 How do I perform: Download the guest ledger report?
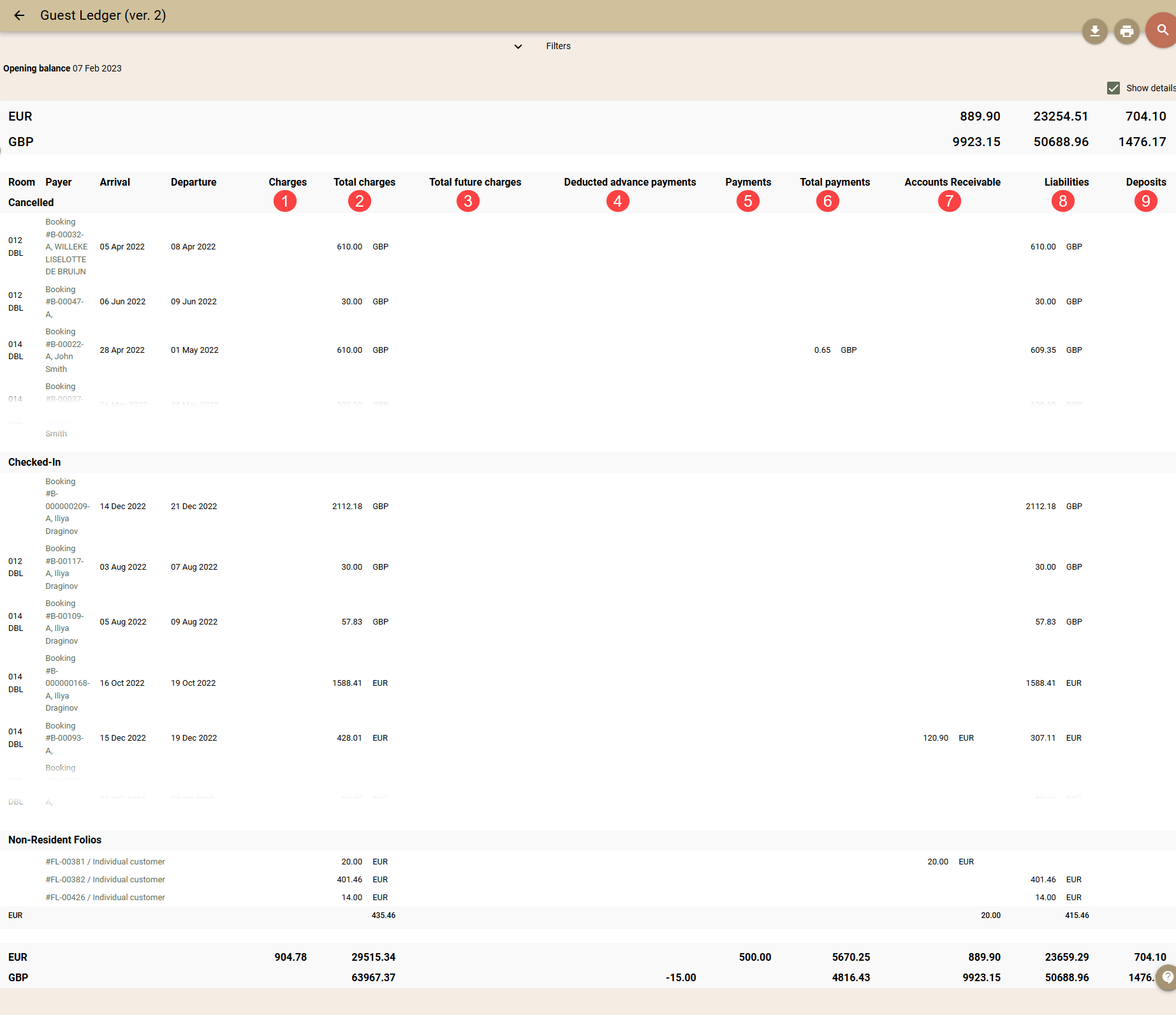coord(1095,31)
